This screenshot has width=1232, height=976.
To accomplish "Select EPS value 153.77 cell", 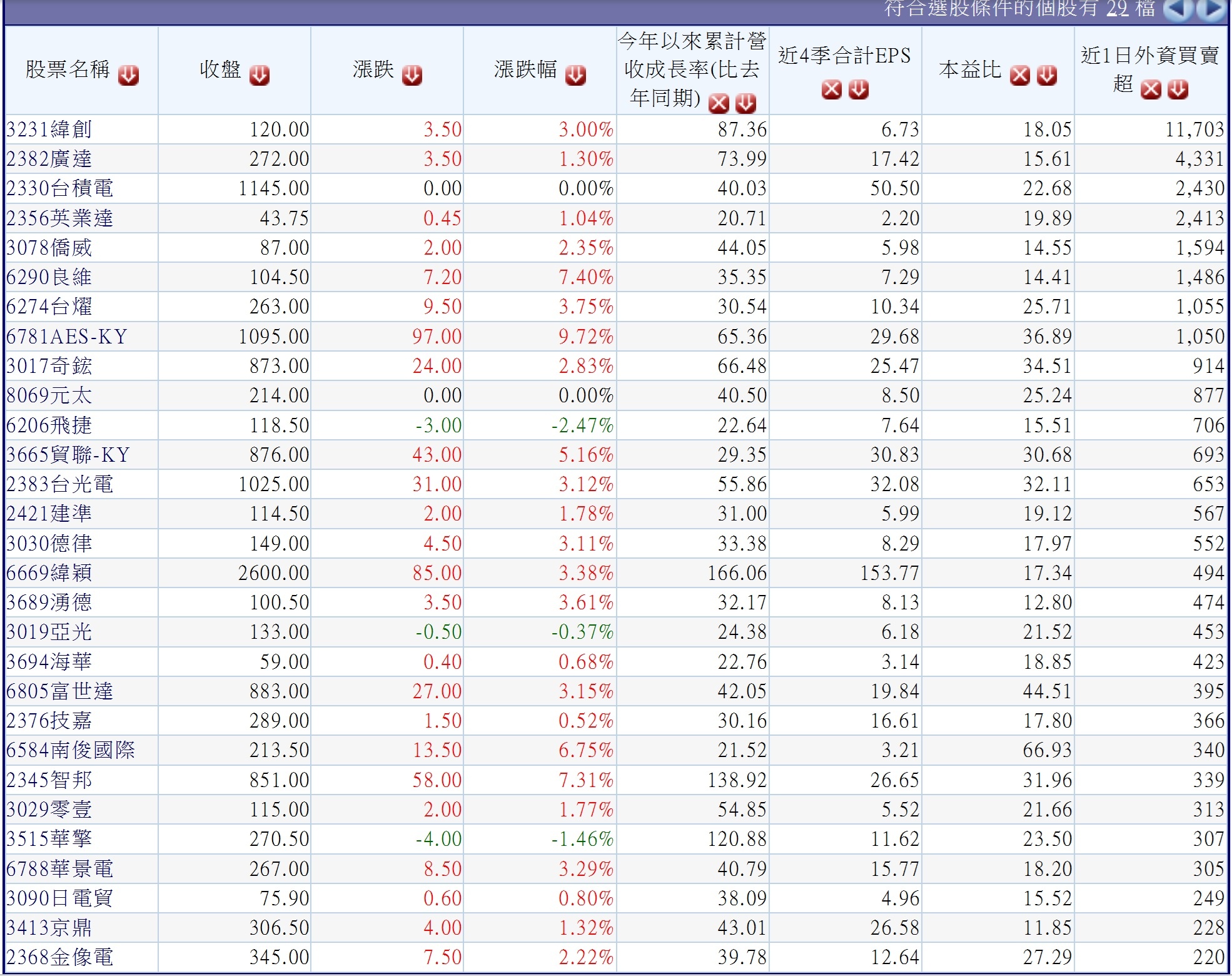I will [x=846, y=573].
